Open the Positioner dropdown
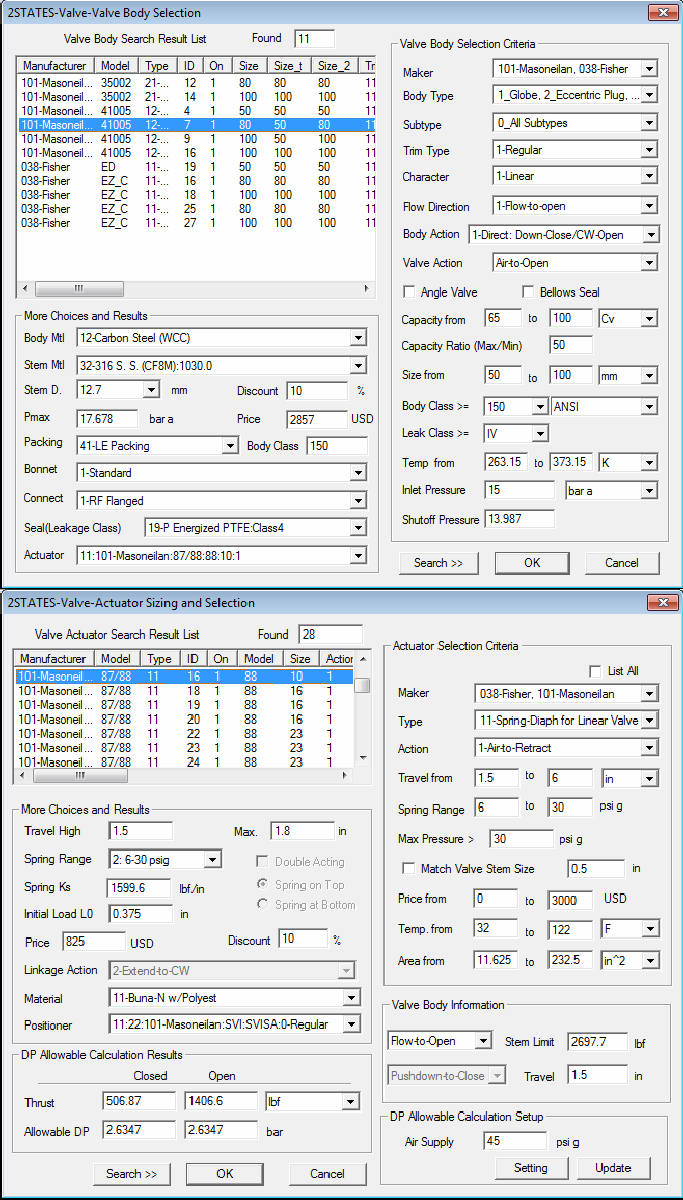The image size is (683, 1200). click(351, 1024)
